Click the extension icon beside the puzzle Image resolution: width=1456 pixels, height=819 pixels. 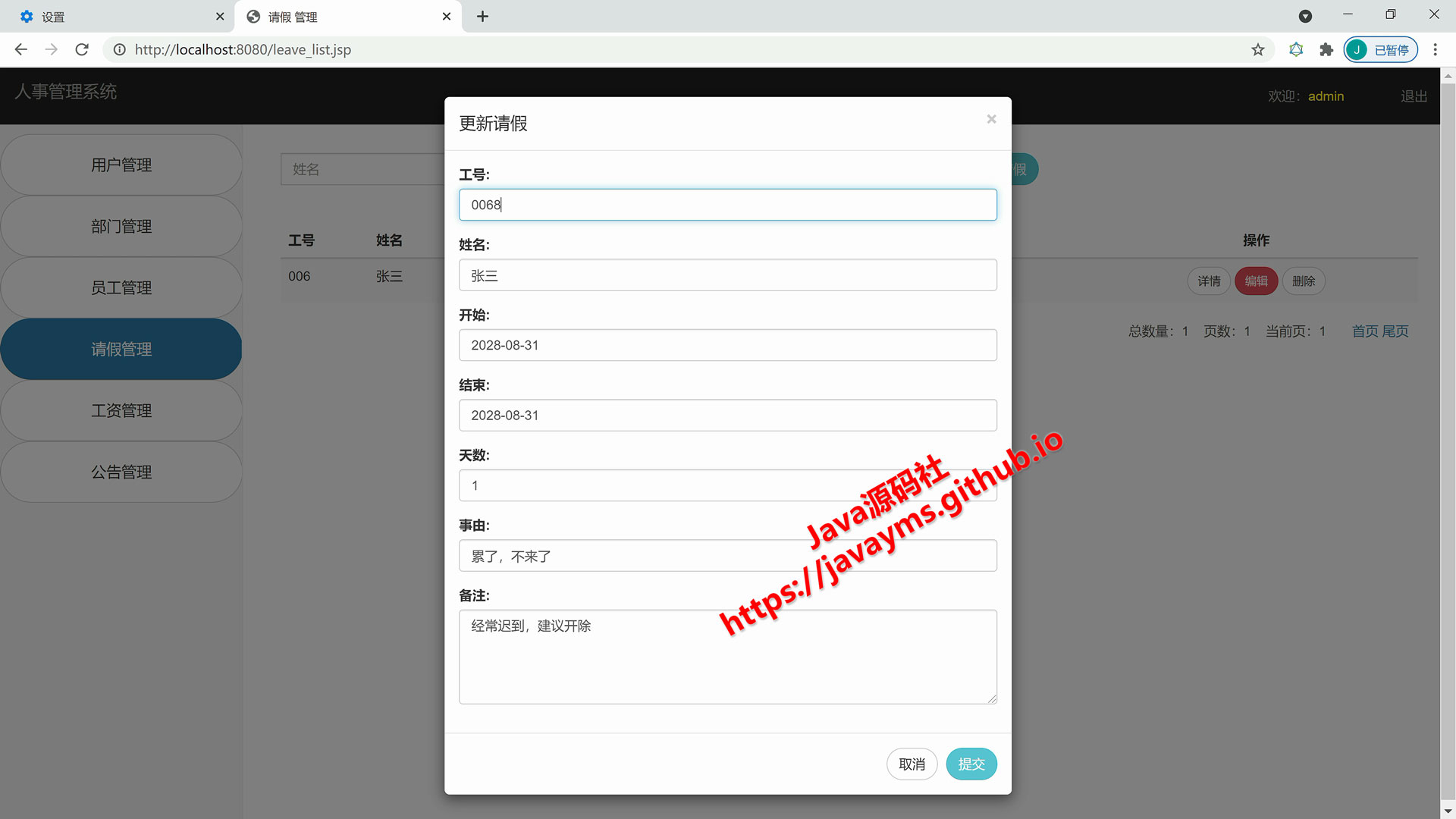1296,49
